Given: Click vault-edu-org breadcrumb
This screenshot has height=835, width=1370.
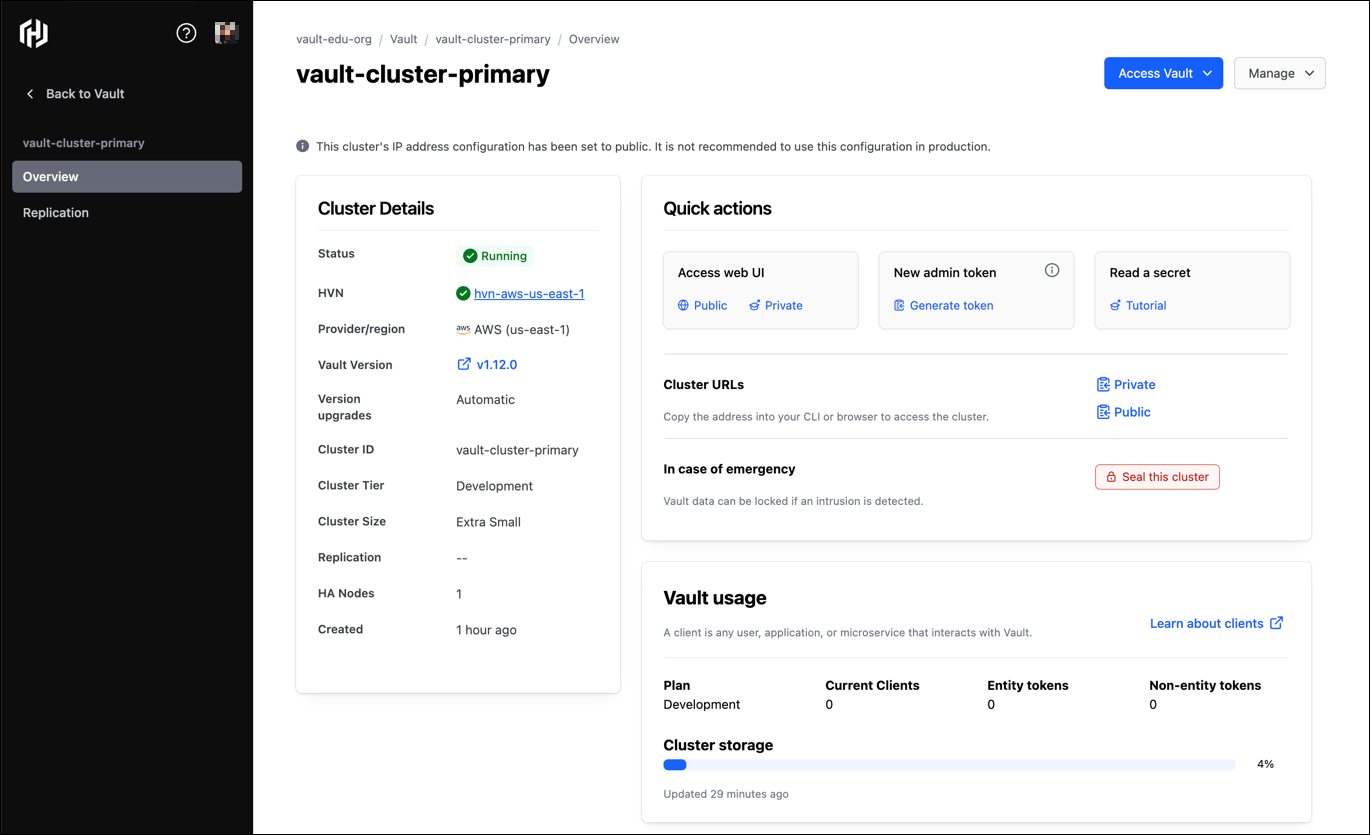Looking at the screenshot, I should coord(334,39).
